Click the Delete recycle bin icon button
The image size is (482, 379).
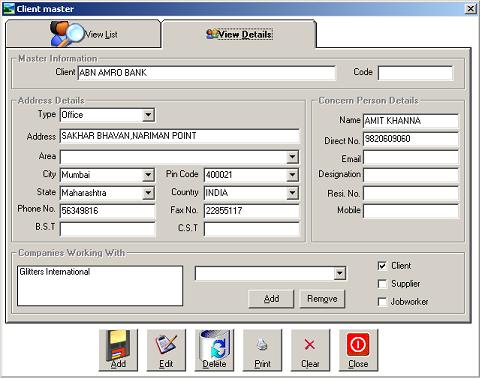[x=214, y=350]
